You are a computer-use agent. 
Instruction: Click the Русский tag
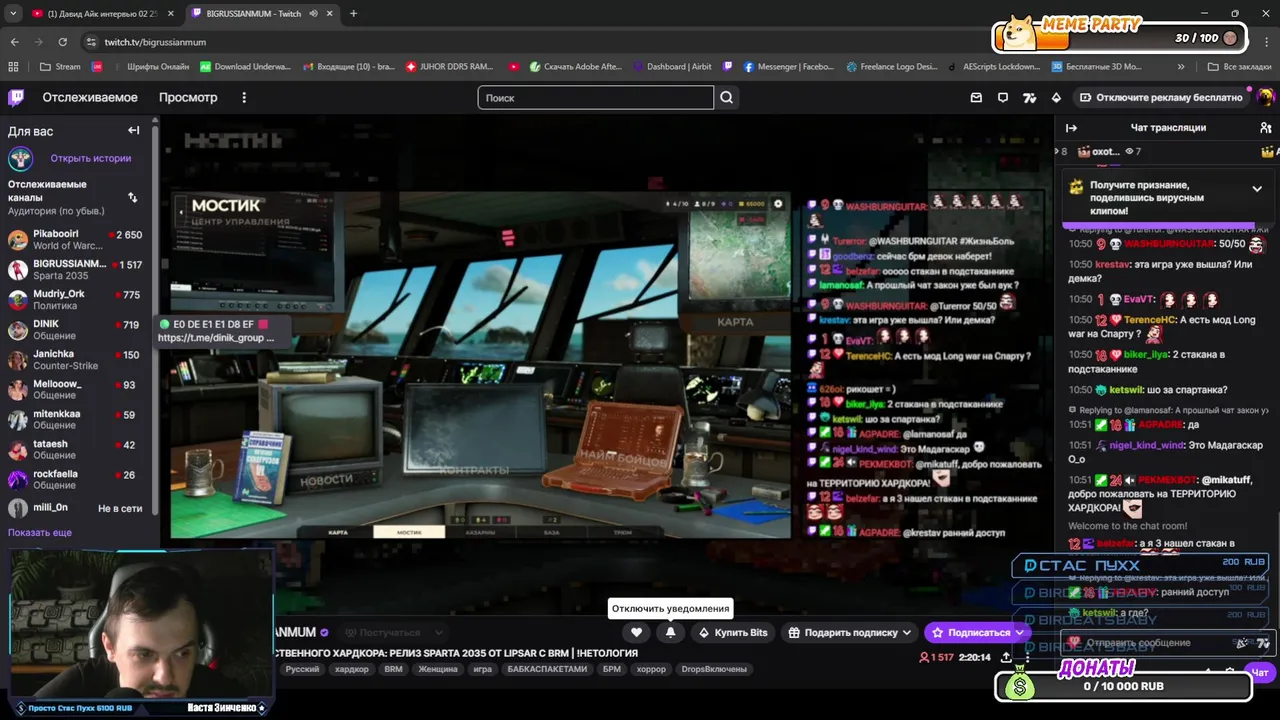302,669
